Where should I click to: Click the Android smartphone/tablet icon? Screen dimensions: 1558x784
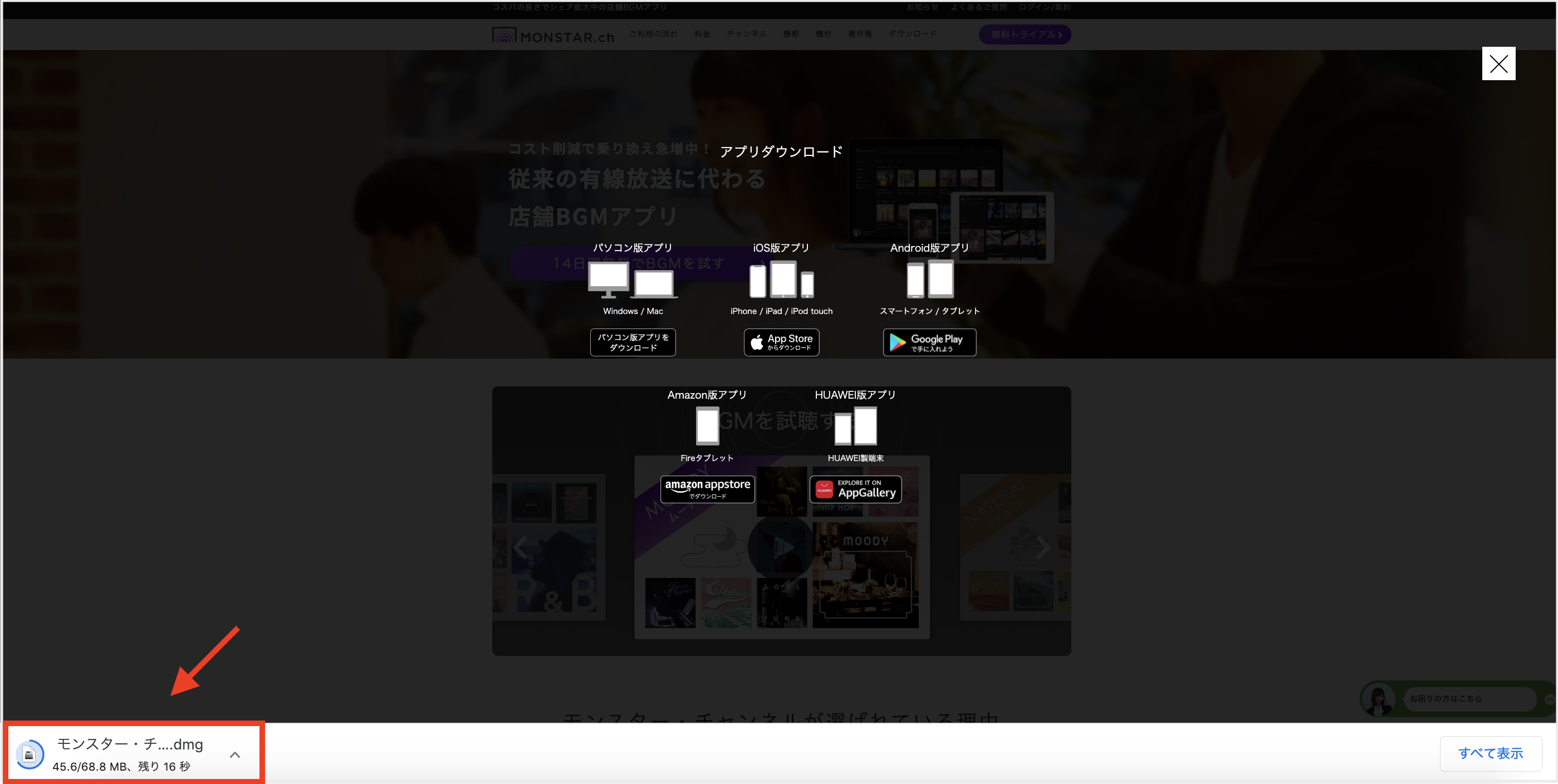tap(929, 280)
